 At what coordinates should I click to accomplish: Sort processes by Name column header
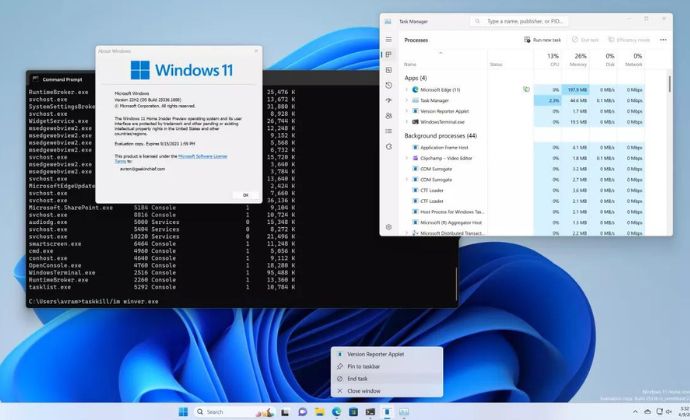point(444,59)
